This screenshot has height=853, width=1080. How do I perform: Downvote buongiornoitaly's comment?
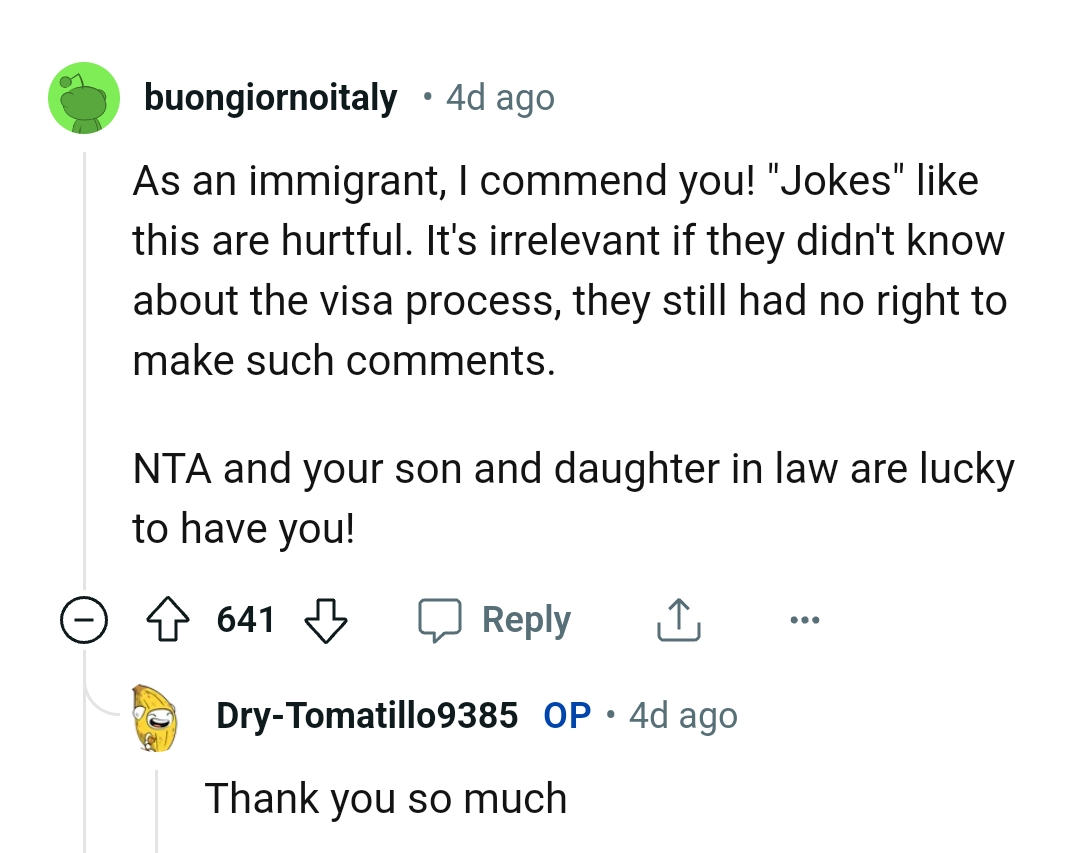325,619
